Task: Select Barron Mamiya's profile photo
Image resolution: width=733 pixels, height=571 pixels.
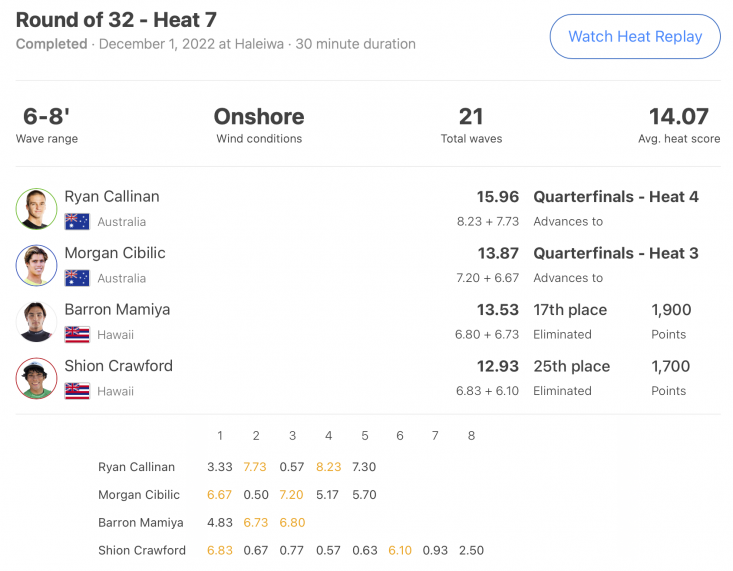Action: [36, 322]
